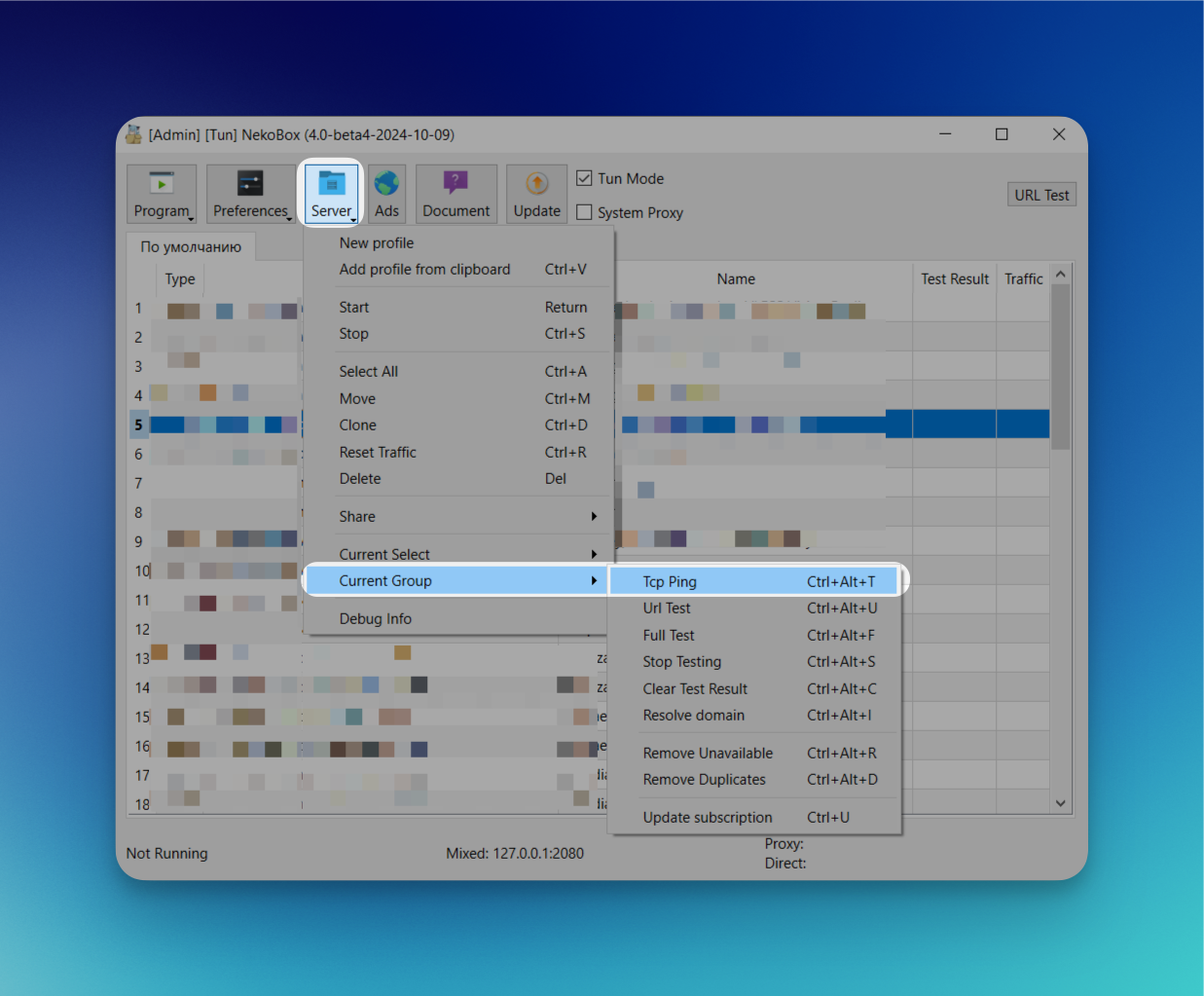Select highlighted row number 5

138,424
